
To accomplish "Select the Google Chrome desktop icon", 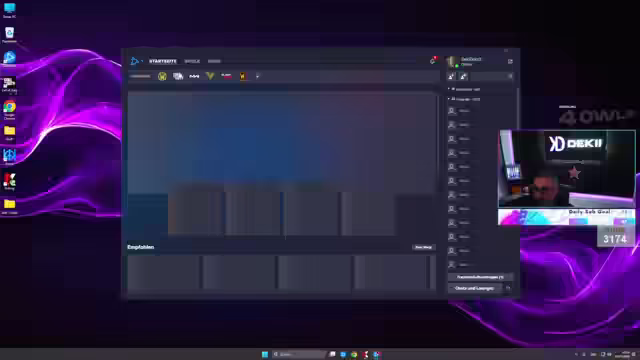I will click(x=9, y=109).
